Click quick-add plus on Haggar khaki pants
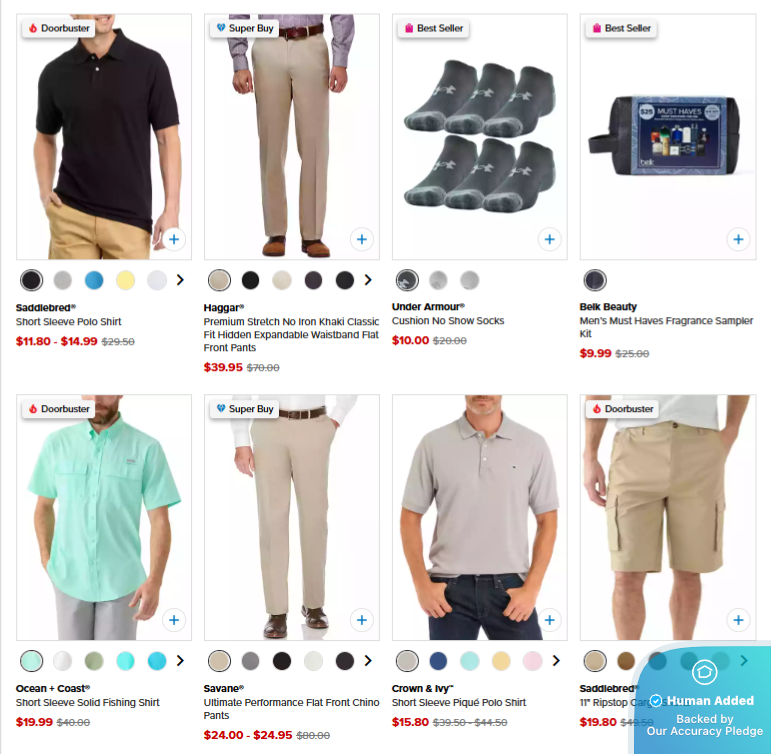This screenshot has height=754, width=771. pos(362,240)
